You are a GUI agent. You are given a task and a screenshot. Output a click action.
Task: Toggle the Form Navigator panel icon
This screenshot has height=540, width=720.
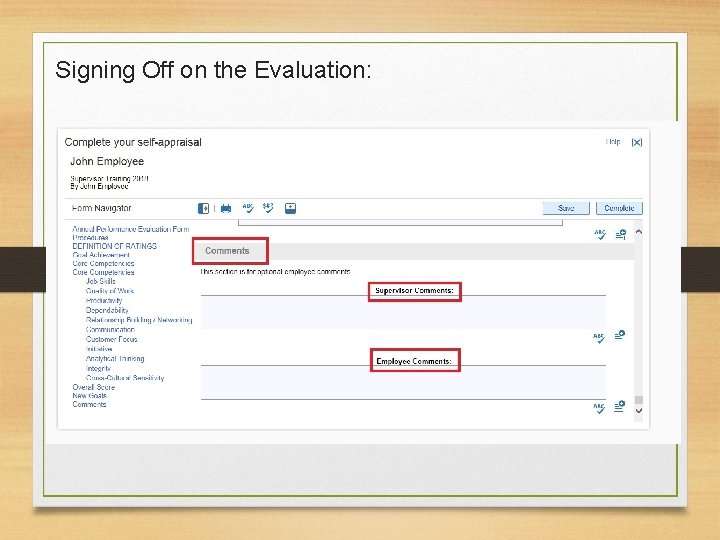pos(203,208)
